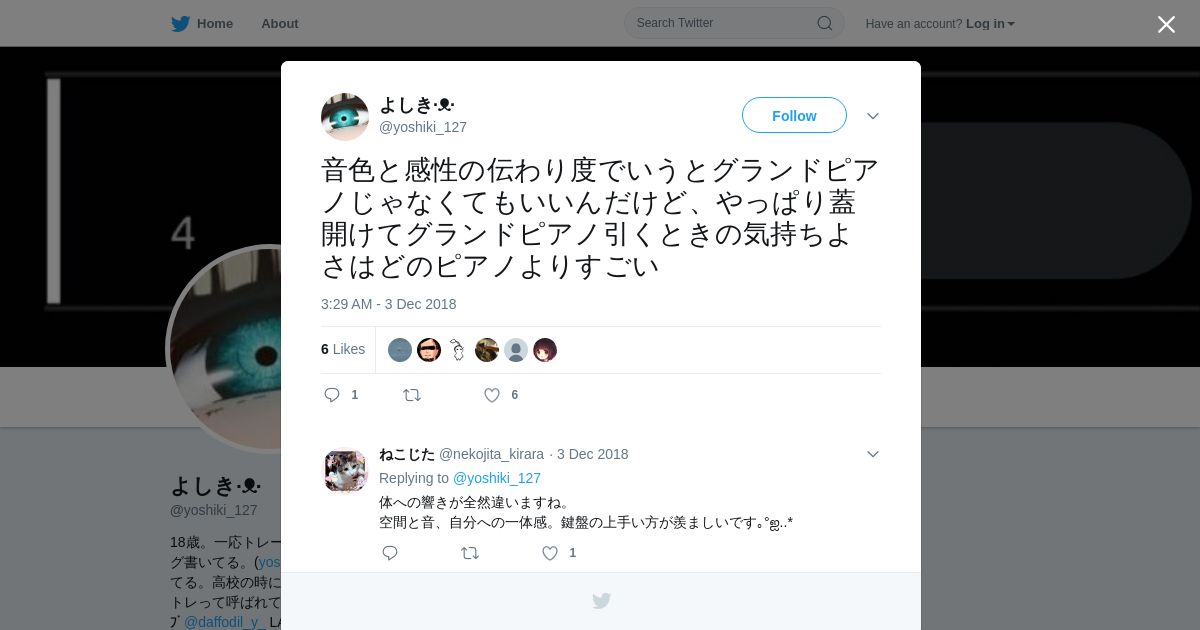Like the main tweet with heart icon
Image resolution: width=1200 pixels, height=630 pixels.
492,395
